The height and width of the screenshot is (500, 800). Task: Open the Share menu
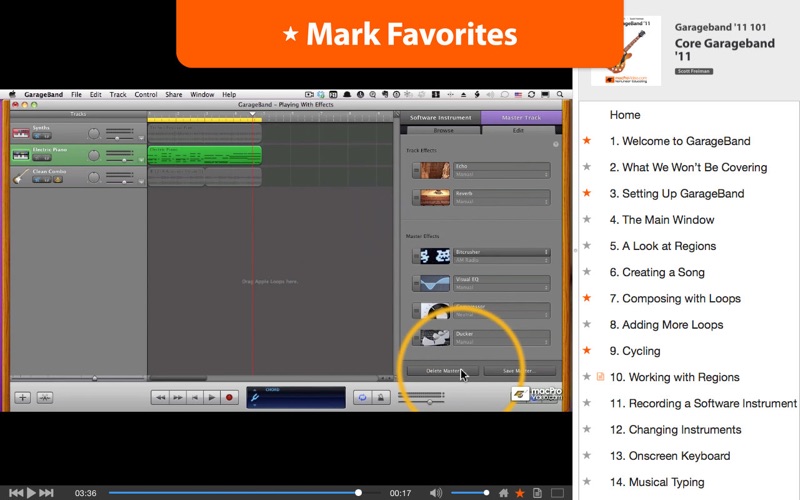click(173, 94)
